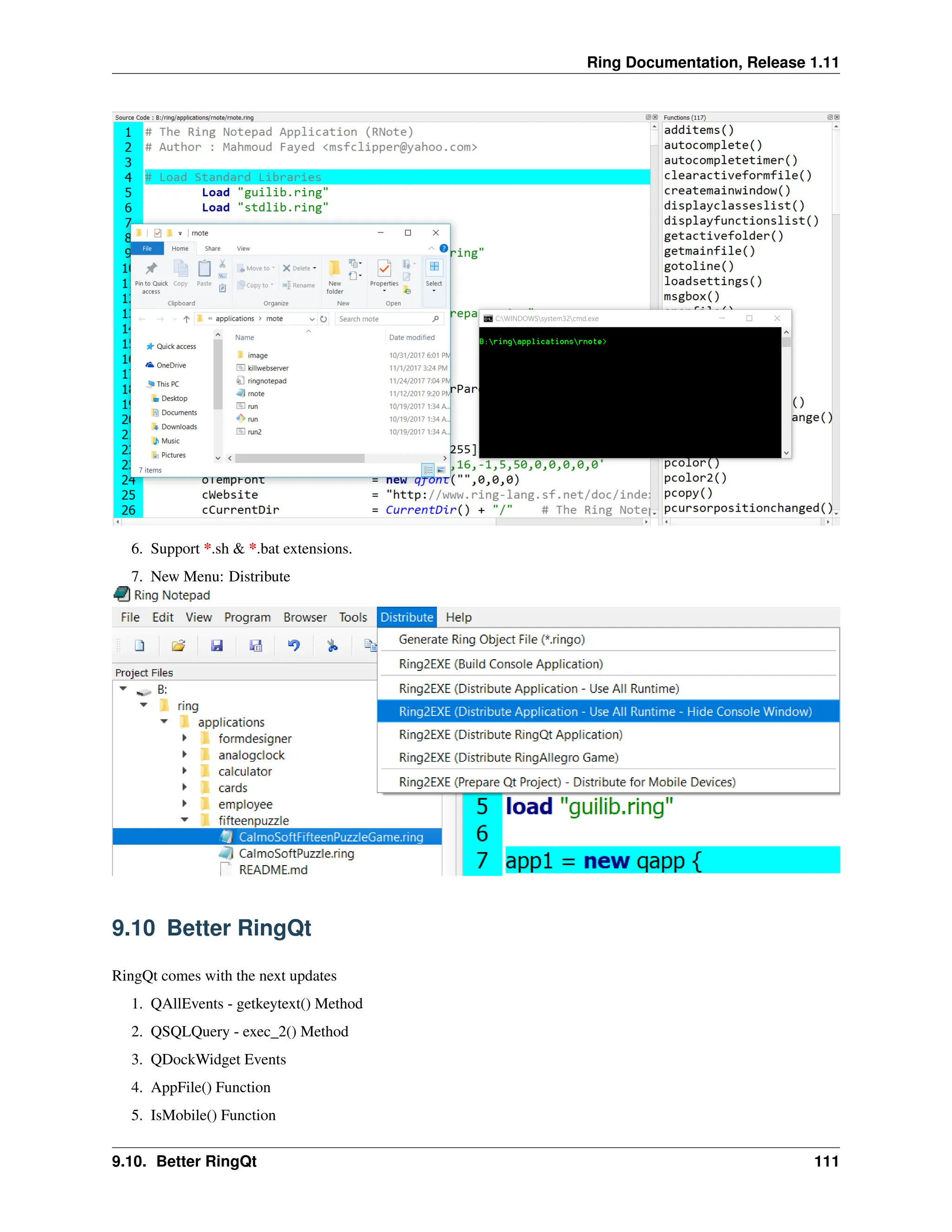Choose Ring2EXE (Distribute RingQt Application)
This screenshot has width=952, height=1232.
(510, 735)
